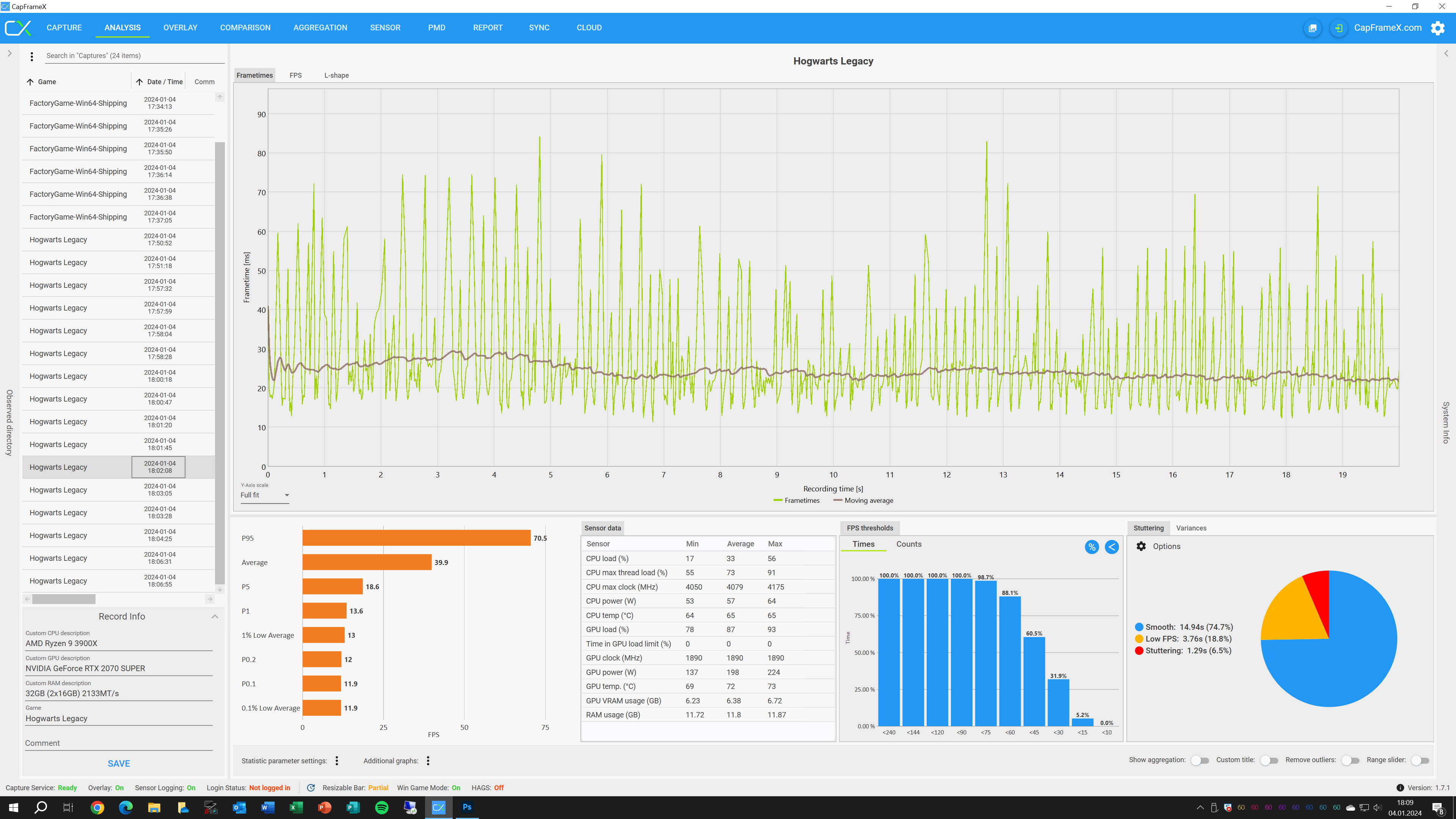1456x819 pixels.
Task: Turn on the Remove outliers toggle
Action: [1350, 760]
